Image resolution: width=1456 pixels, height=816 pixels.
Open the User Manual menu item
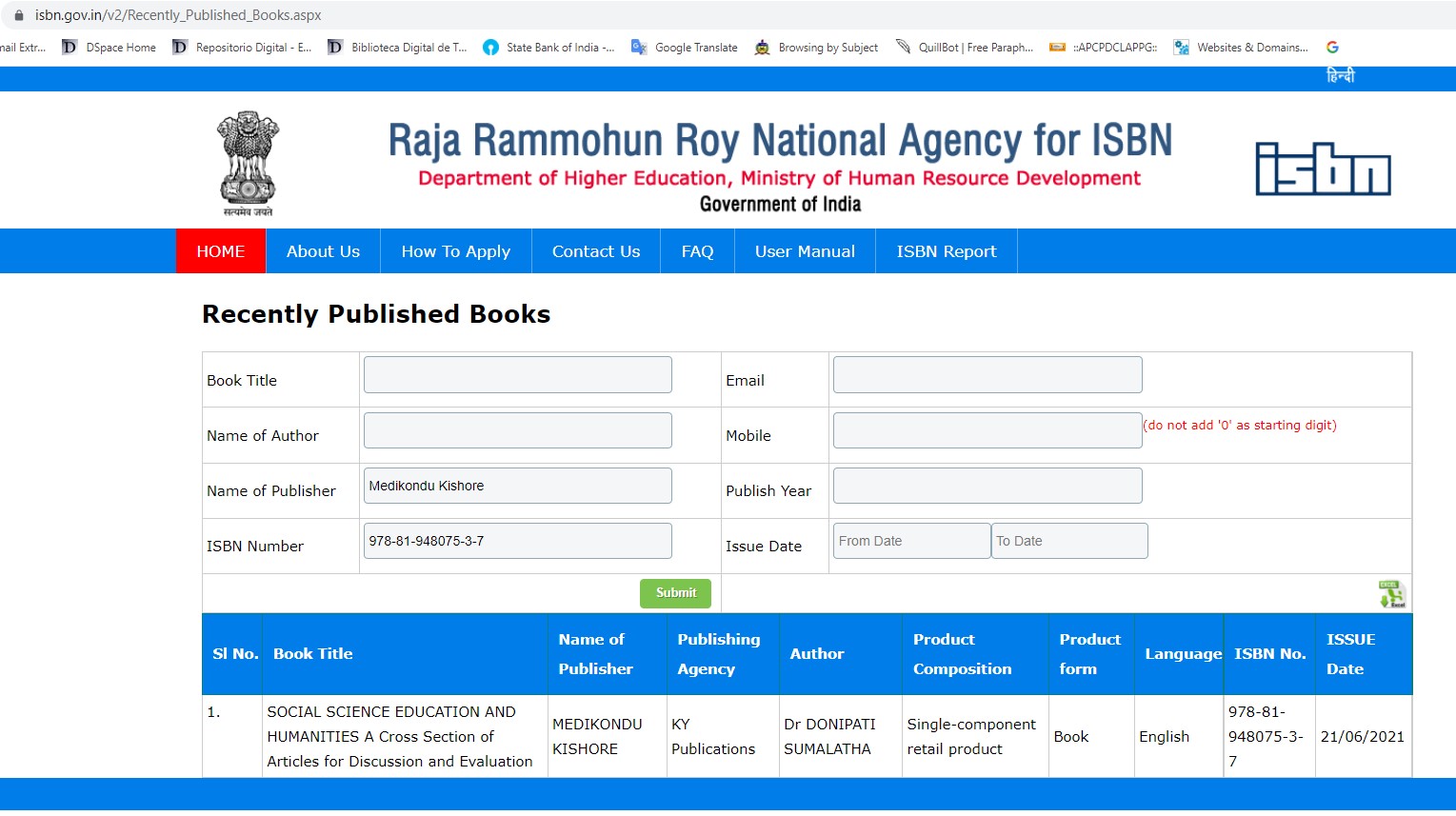click(x=805, y=251)
